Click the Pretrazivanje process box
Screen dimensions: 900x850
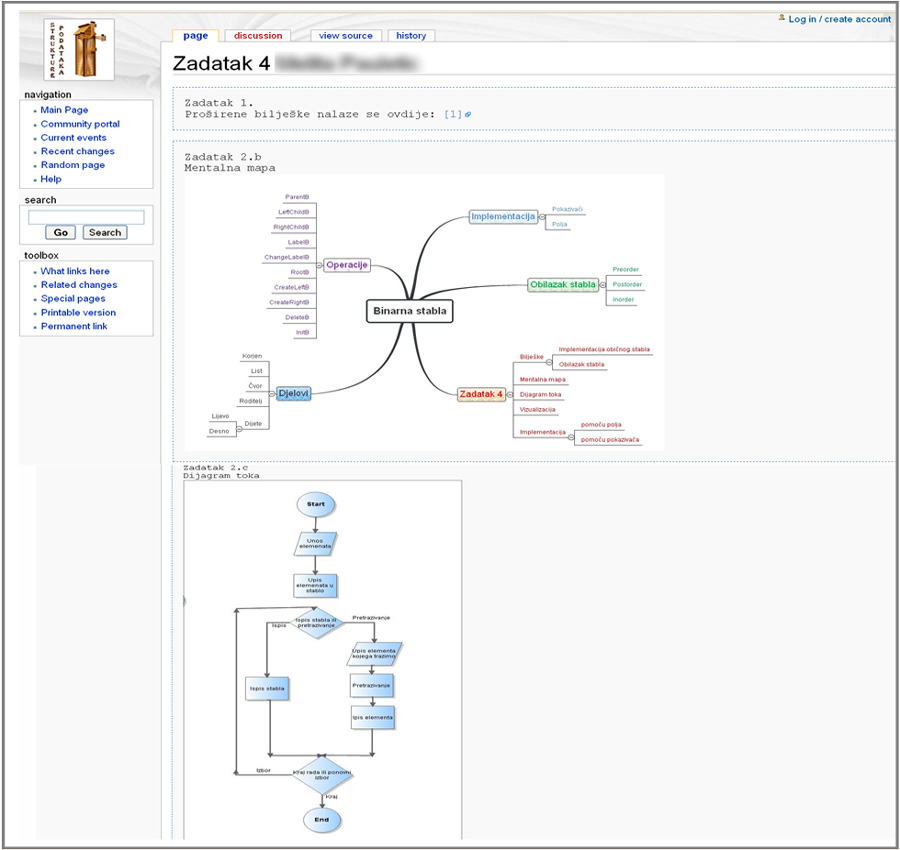tap(371, 685)
